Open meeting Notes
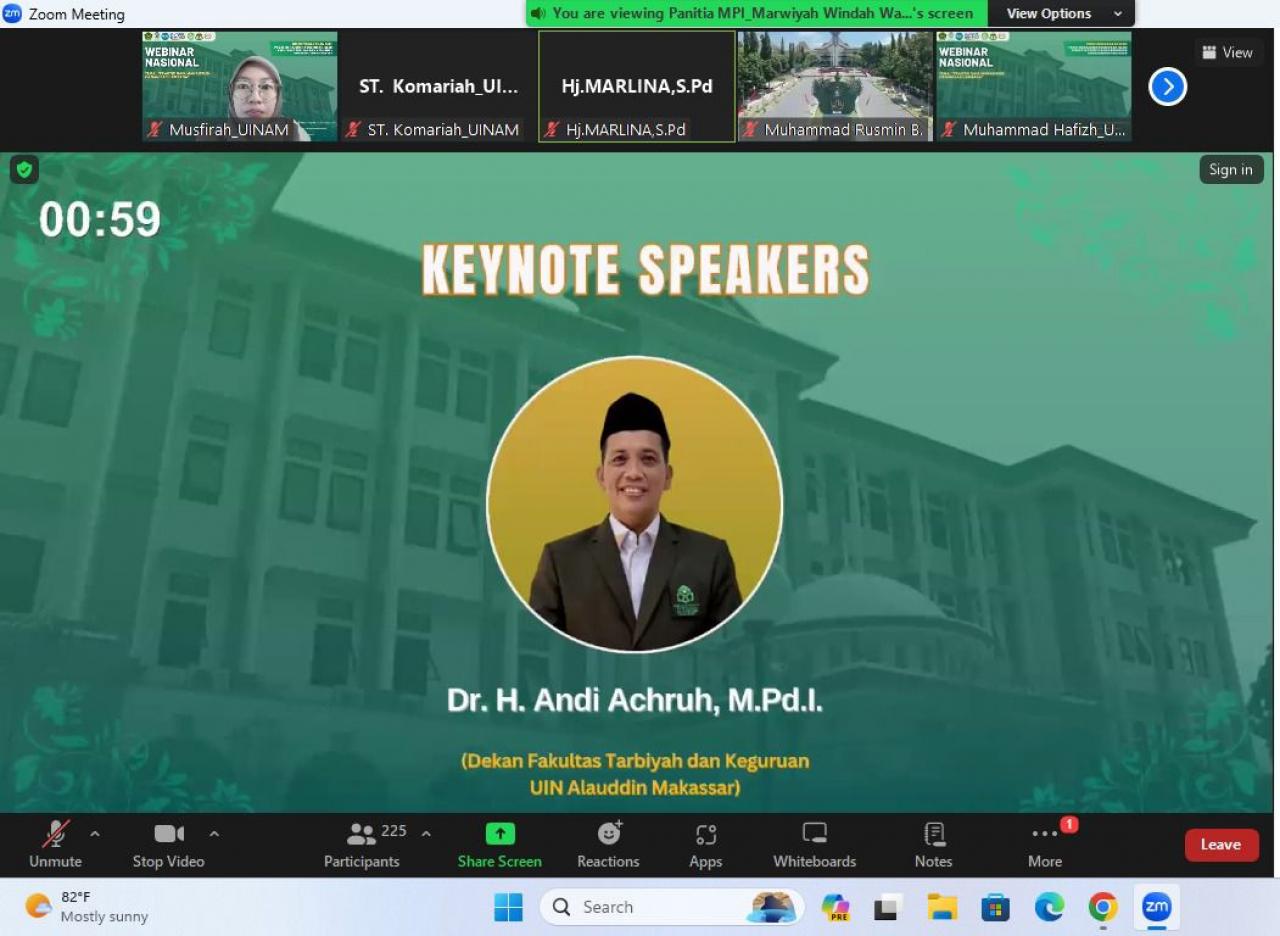The height and width of the screenshot is (936, 1280). click(932, 845)
